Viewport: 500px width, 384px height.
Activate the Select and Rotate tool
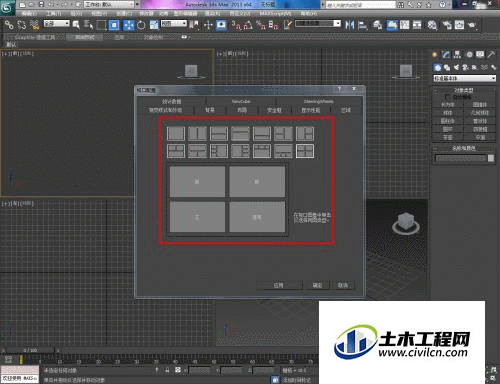coord(141,25)
